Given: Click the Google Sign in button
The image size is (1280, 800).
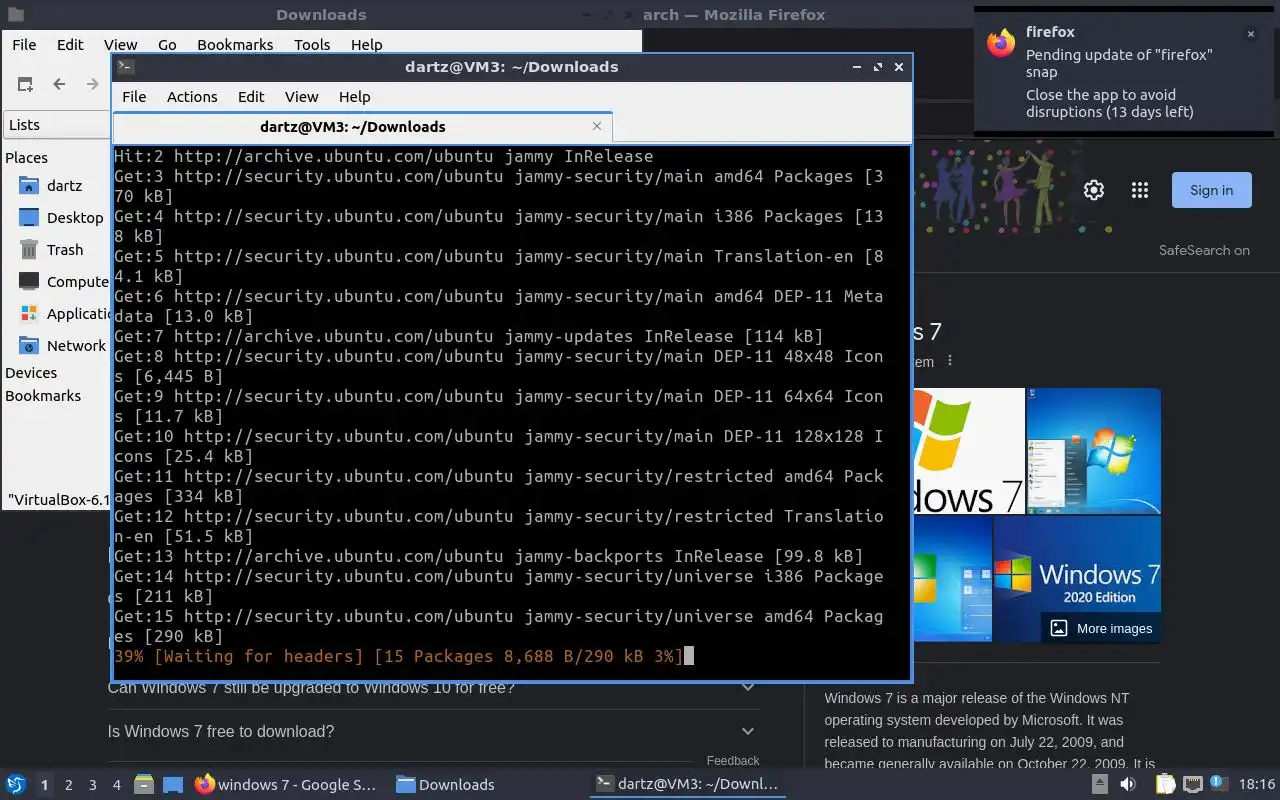Looking at the screenshot, I should coord(1211,190).
